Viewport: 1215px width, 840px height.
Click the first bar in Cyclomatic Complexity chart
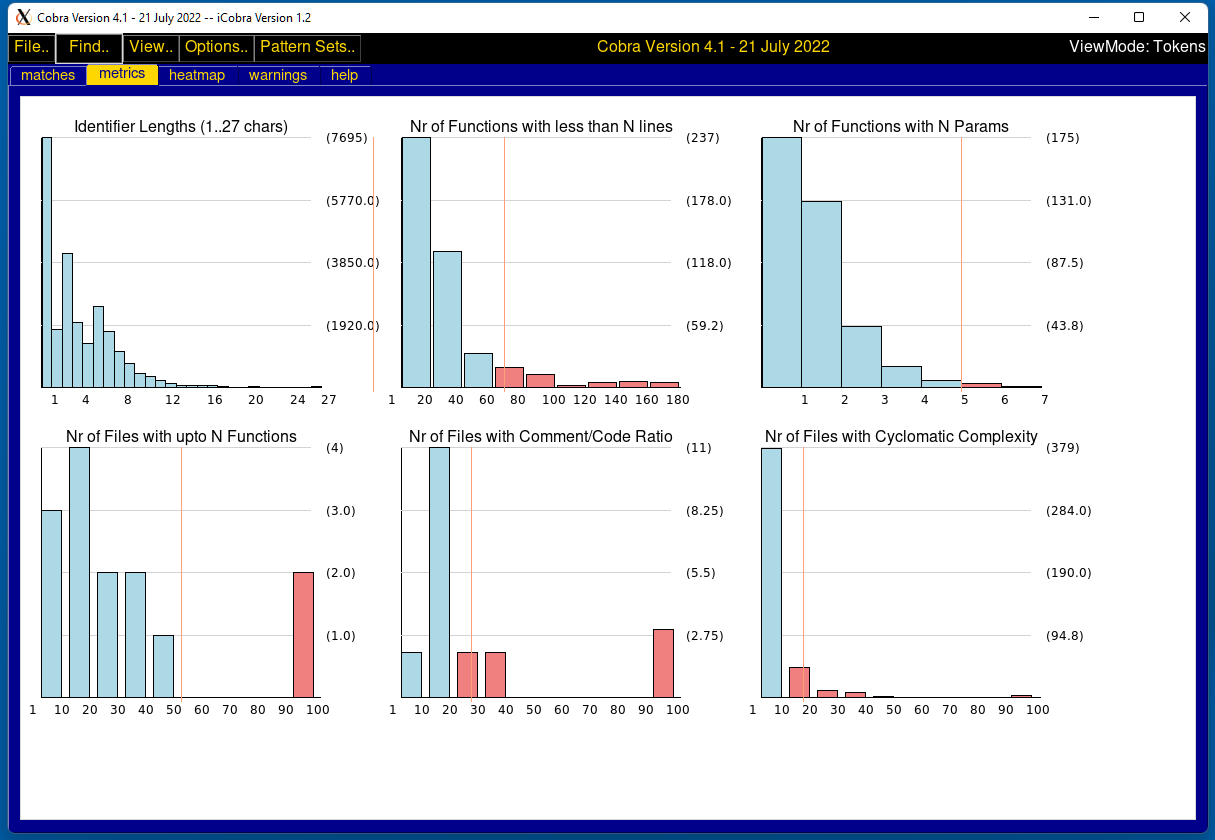tap(771, 572)
